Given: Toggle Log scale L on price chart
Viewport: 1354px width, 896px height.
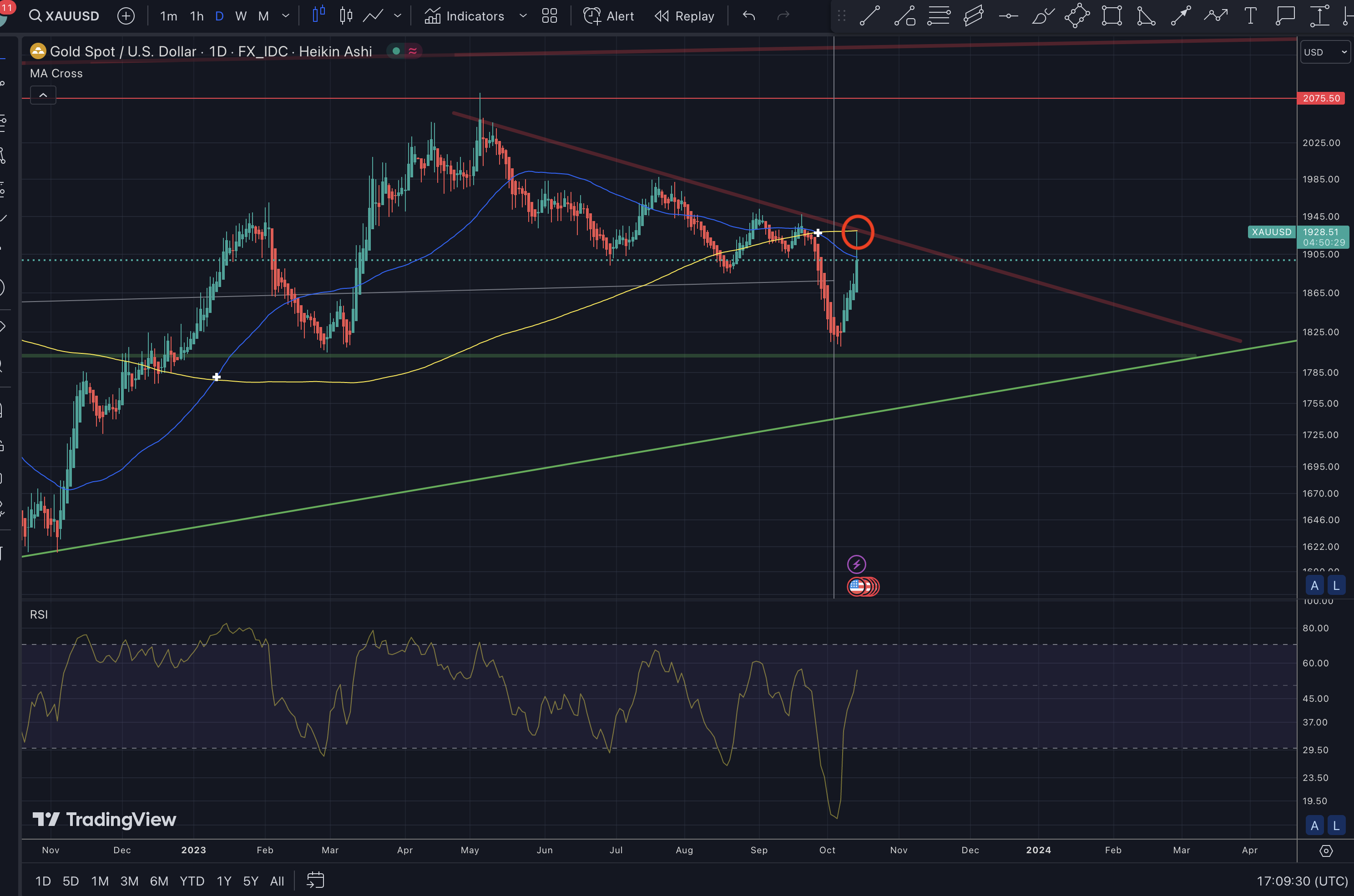Looking at the screenshot, I should coord(1336,585).
